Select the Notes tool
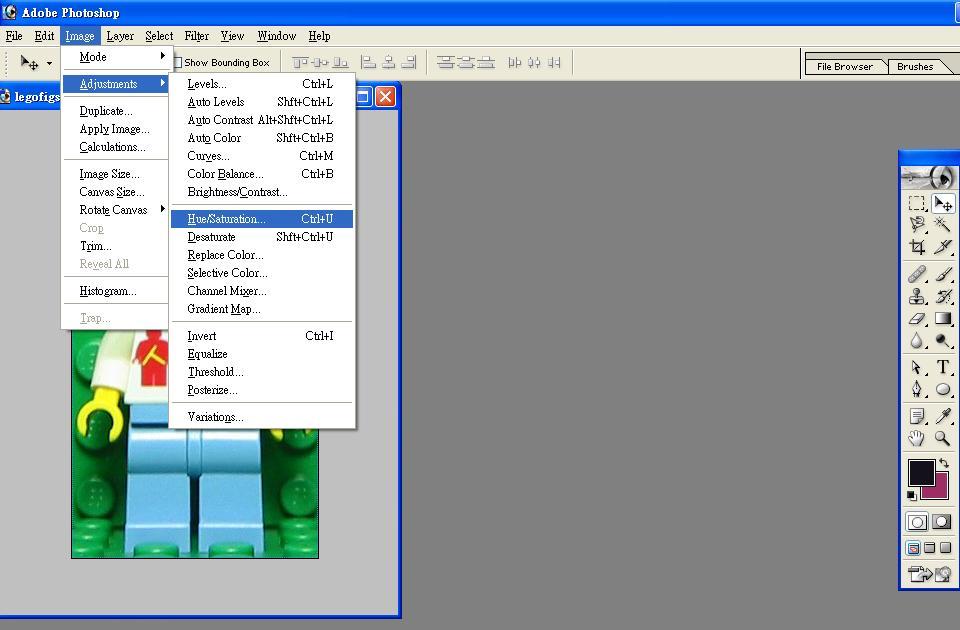Image resolution: width=960 pixels, height=630 pixels. 917,416
